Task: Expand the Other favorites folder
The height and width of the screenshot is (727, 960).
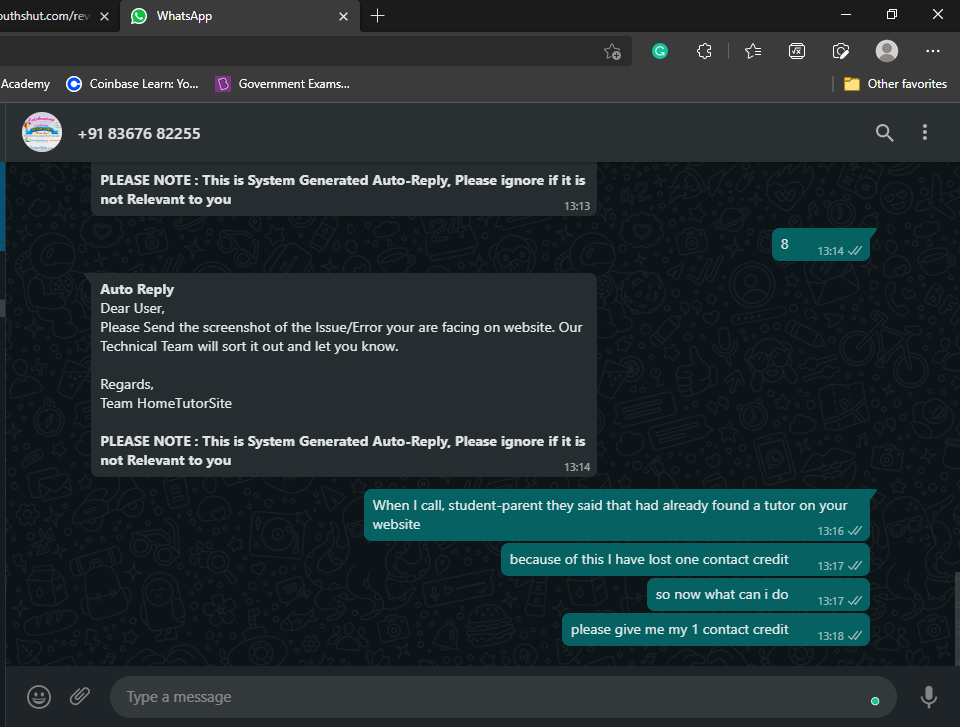Action: tap(896, 84)
